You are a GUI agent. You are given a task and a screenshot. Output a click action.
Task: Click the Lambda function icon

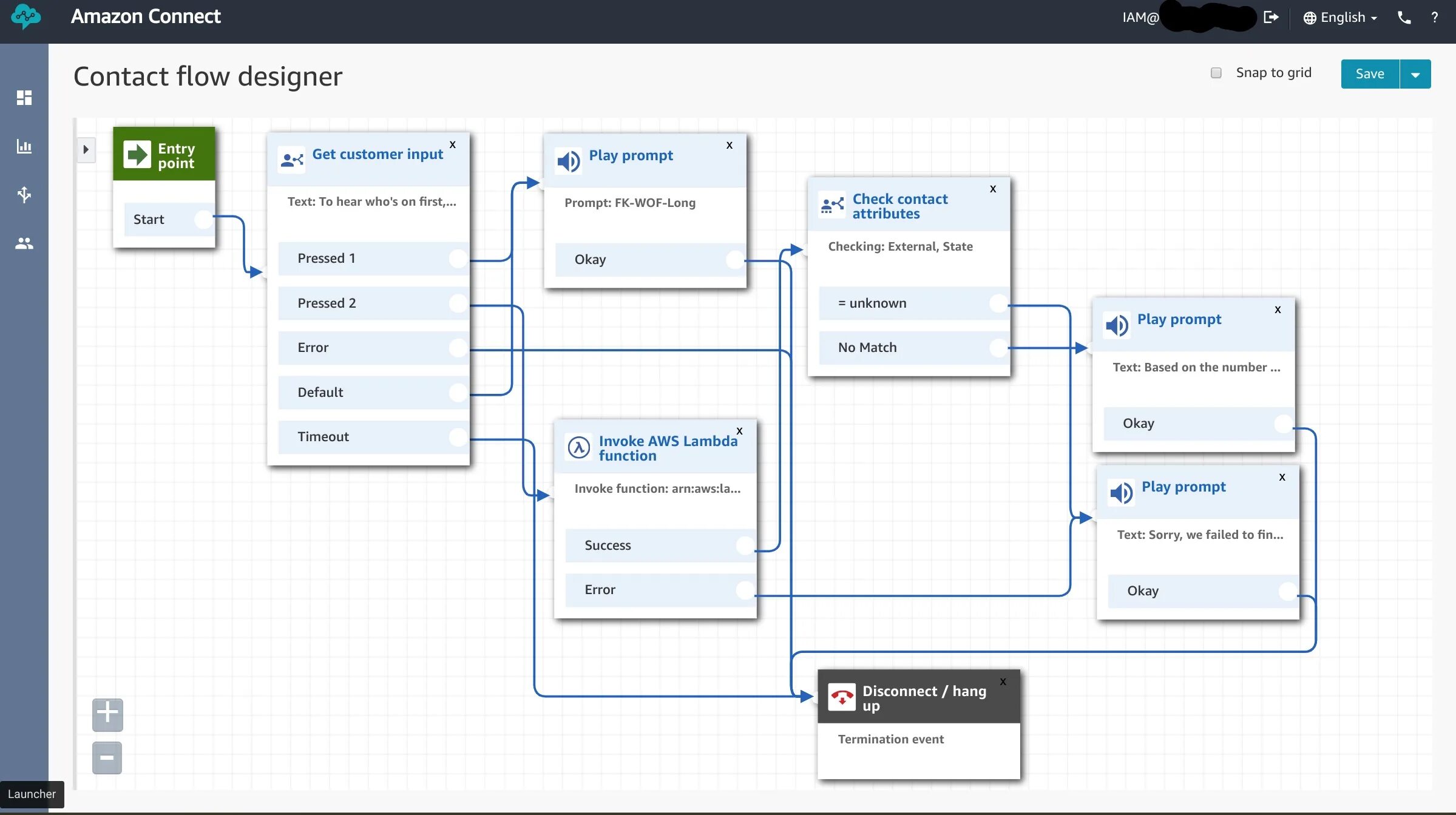pyautogui.click(x=579, y=447)
